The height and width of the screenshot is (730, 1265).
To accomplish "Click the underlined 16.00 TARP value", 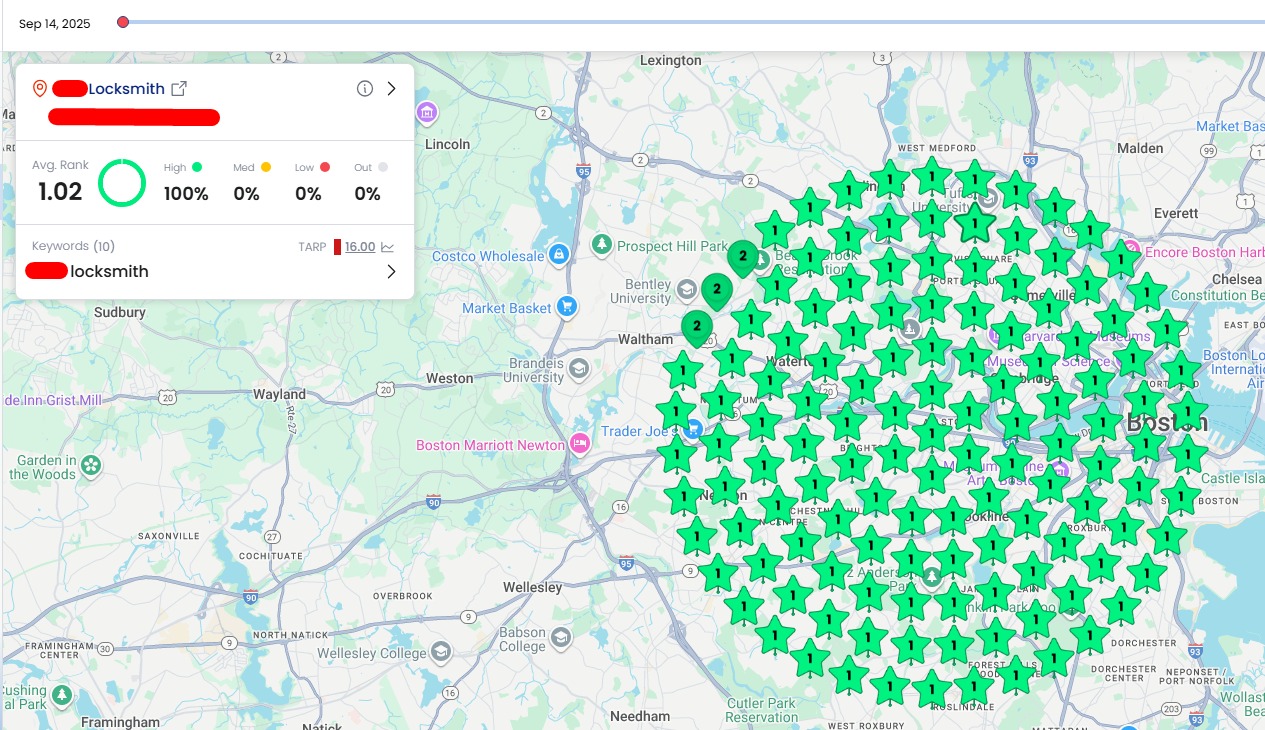I will [360, 247].
